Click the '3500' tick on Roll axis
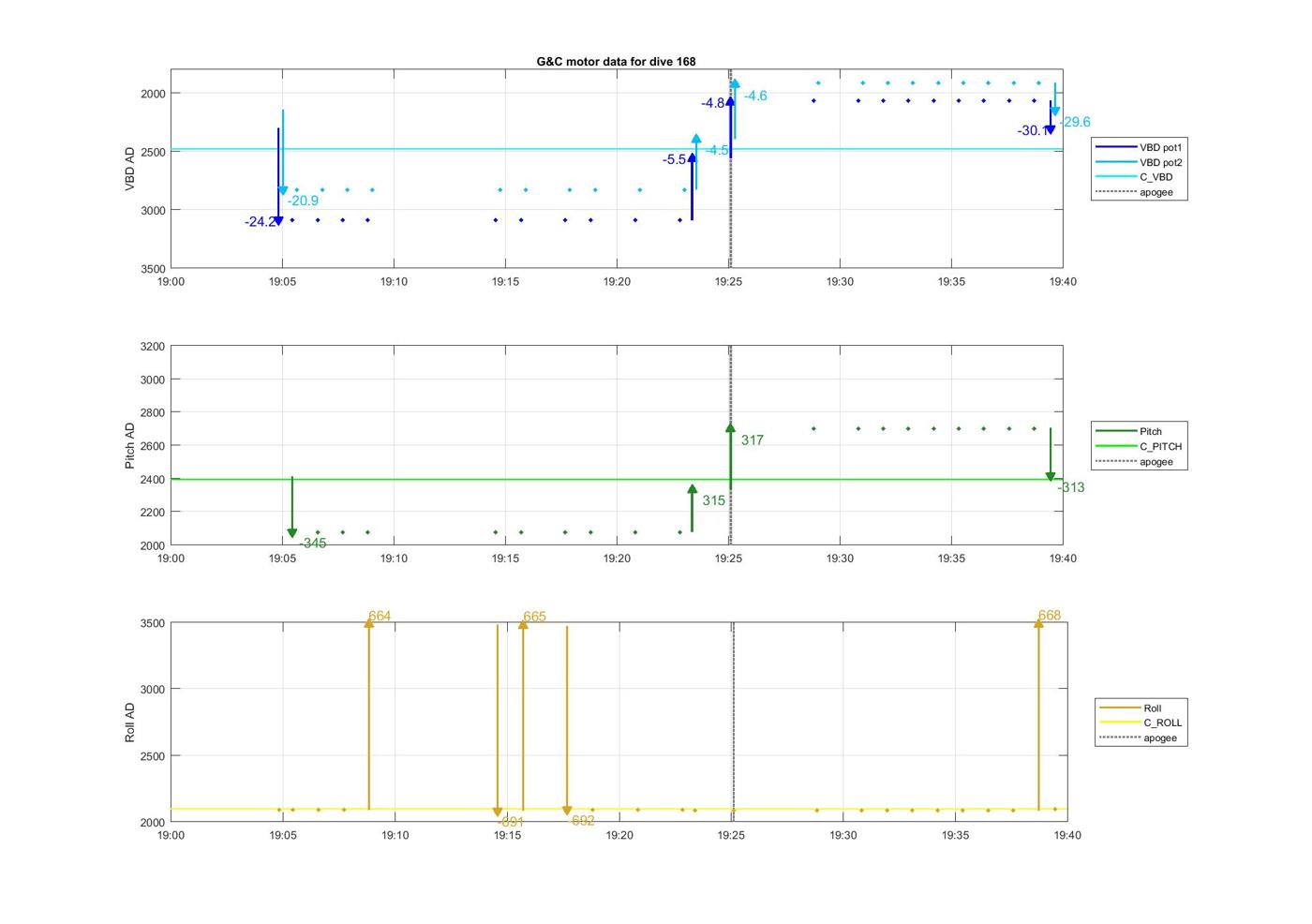This screenshot has width=1312, height=924. tap(152, 623)
